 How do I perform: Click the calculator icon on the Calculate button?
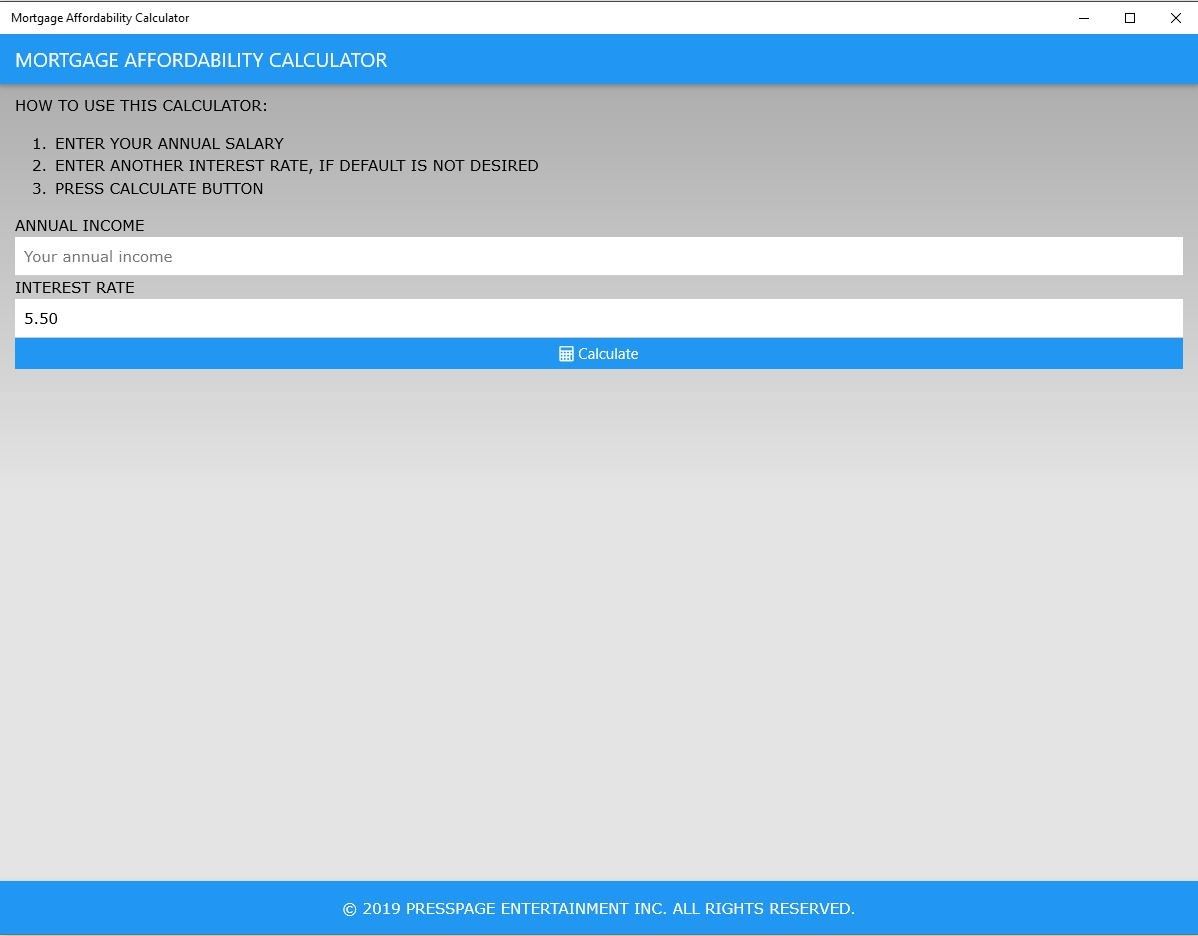[566, 354]
